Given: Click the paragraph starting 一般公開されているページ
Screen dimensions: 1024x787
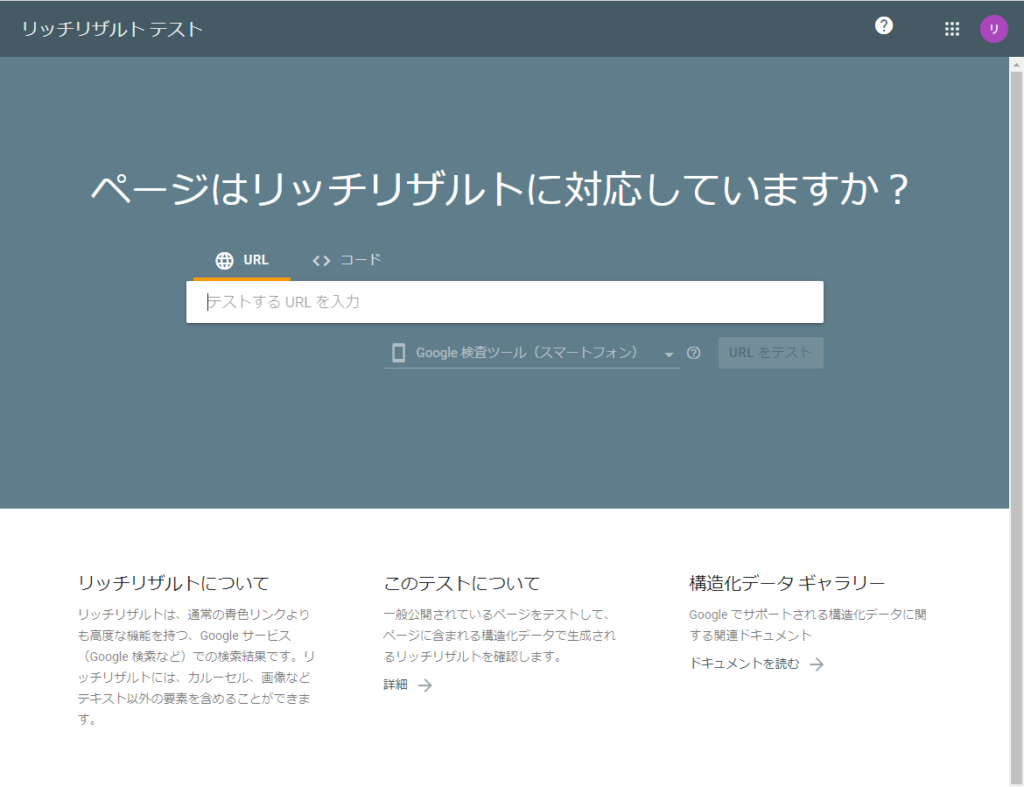Looking at the screenshot, I should (x=500, y=635).
